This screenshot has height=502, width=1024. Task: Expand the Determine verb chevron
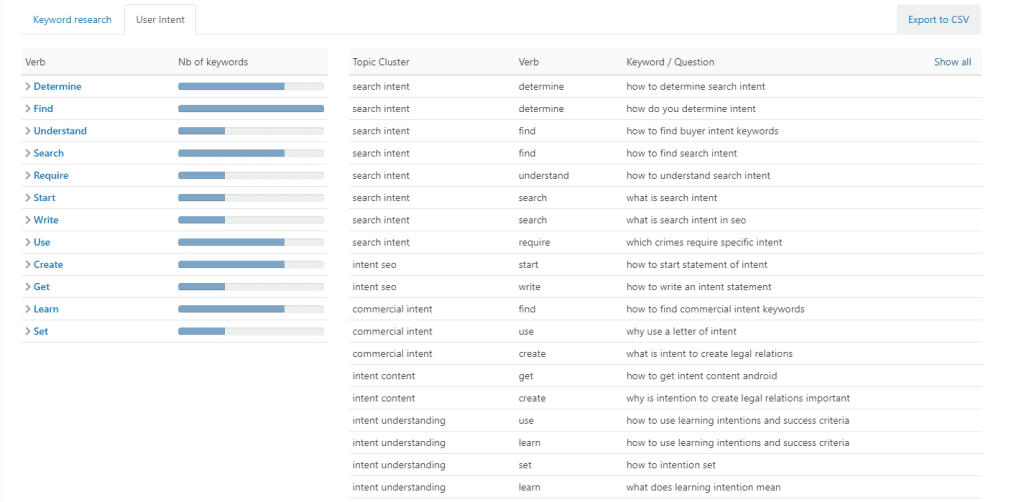point(28,86)
